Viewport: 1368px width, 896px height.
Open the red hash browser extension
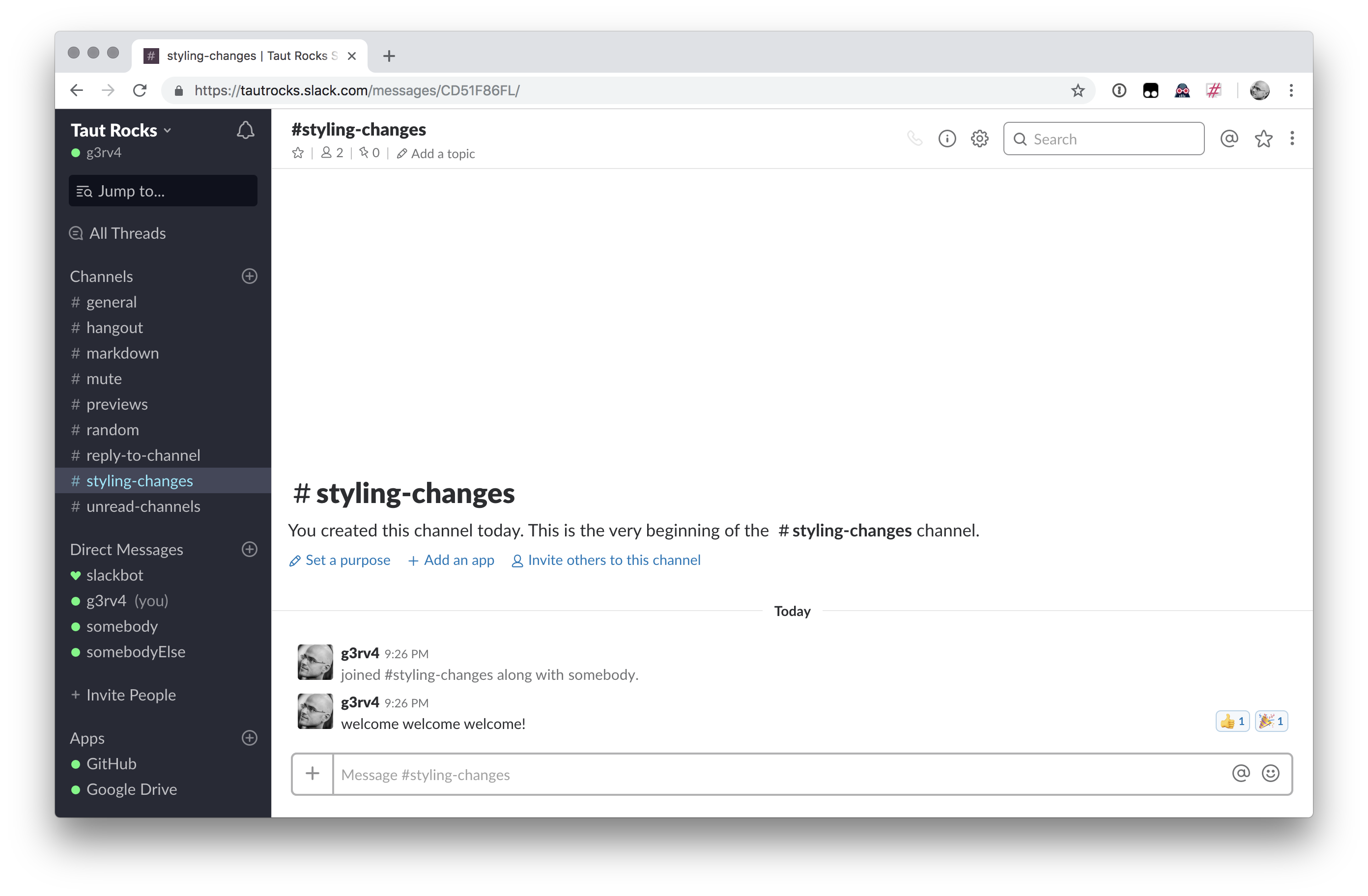click(1213, 90)
